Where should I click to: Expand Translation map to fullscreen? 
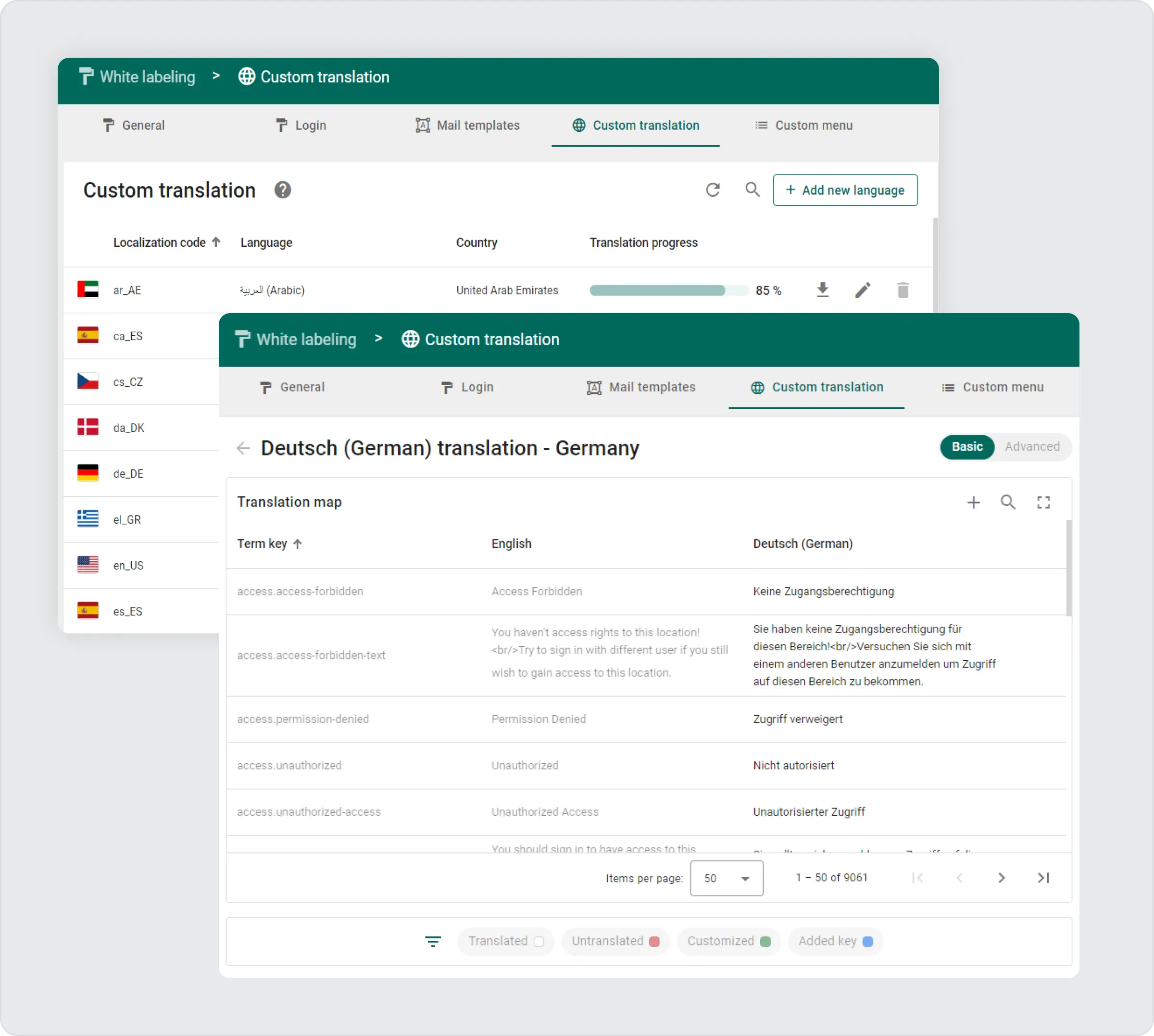[1043, 502]
